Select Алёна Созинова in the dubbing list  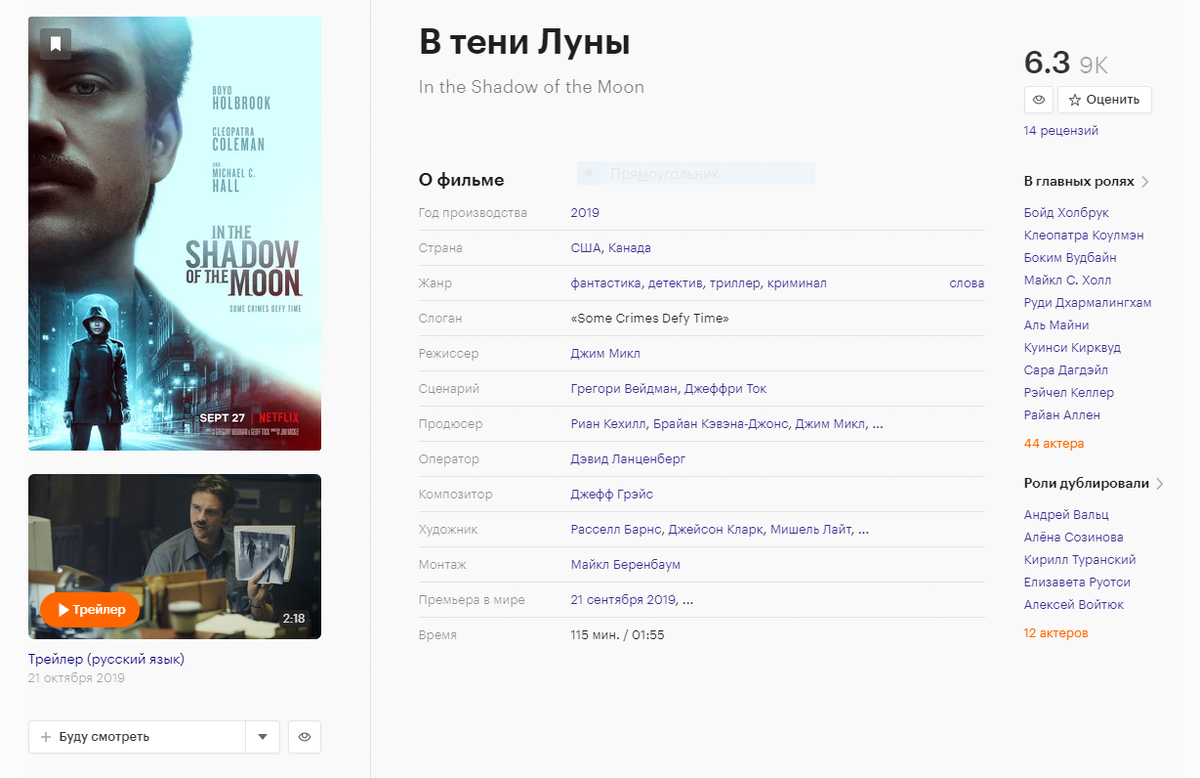1073,538
